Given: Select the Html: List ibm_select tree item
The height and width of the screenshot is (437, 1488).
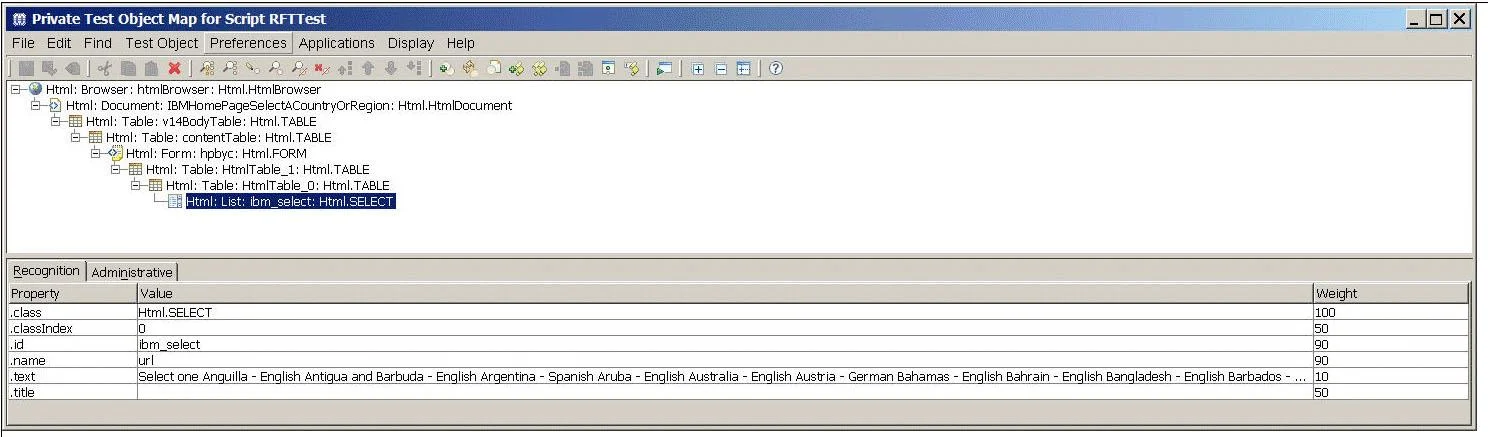Looking at the screenshot, I should click(290, 202).
